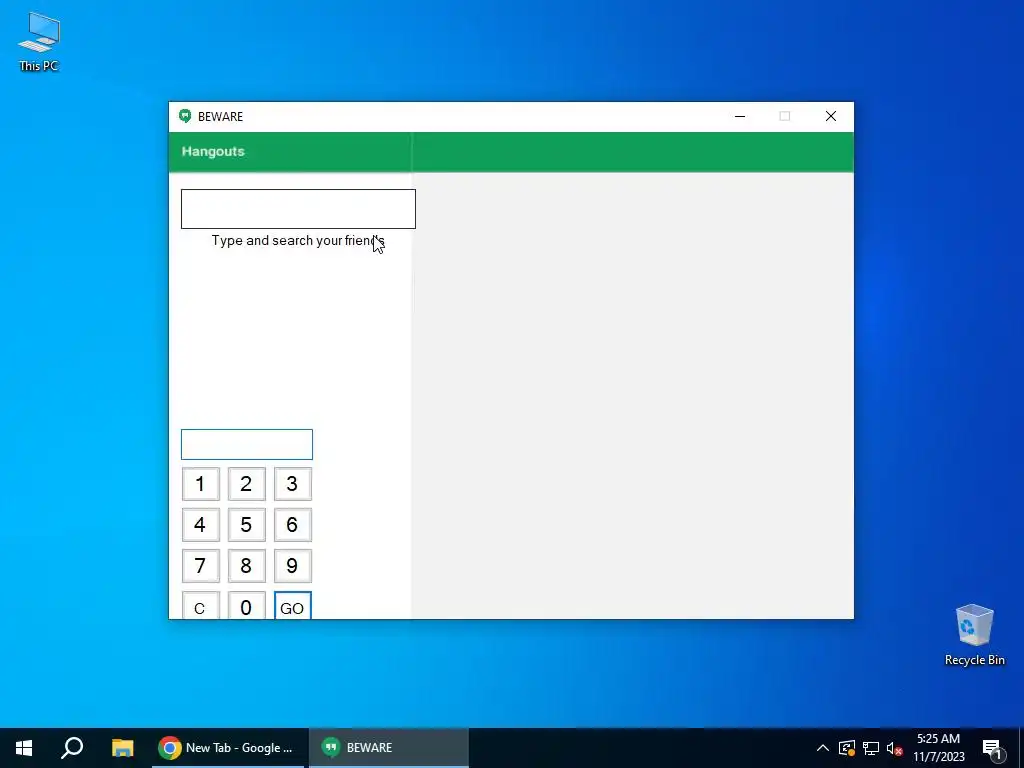This screenshot has width=1024, height=768.
Task: Tap keypad digit 3
Action: coord(293,484)
